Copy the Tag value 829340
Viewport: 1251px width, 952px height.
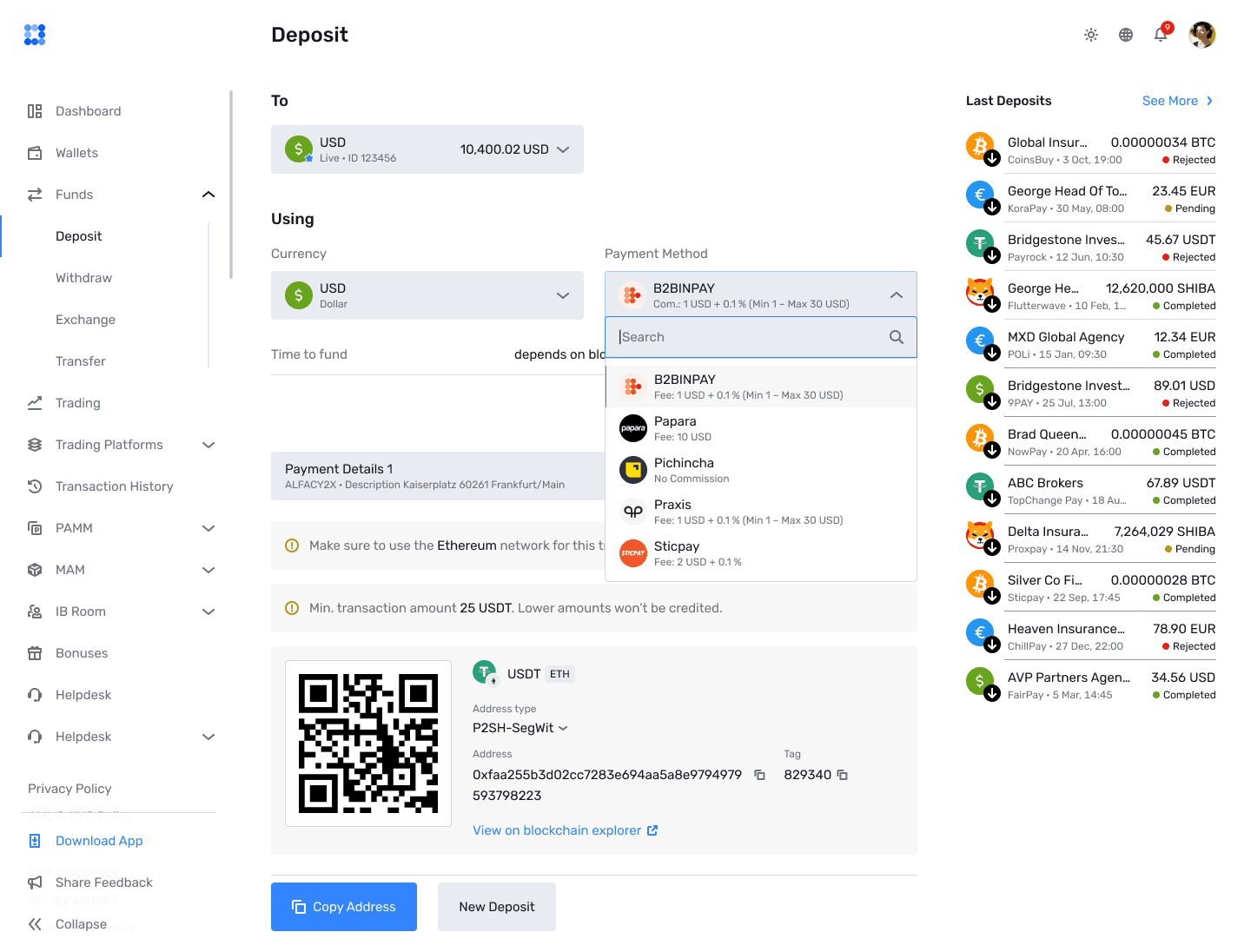(x=842, y=774)
